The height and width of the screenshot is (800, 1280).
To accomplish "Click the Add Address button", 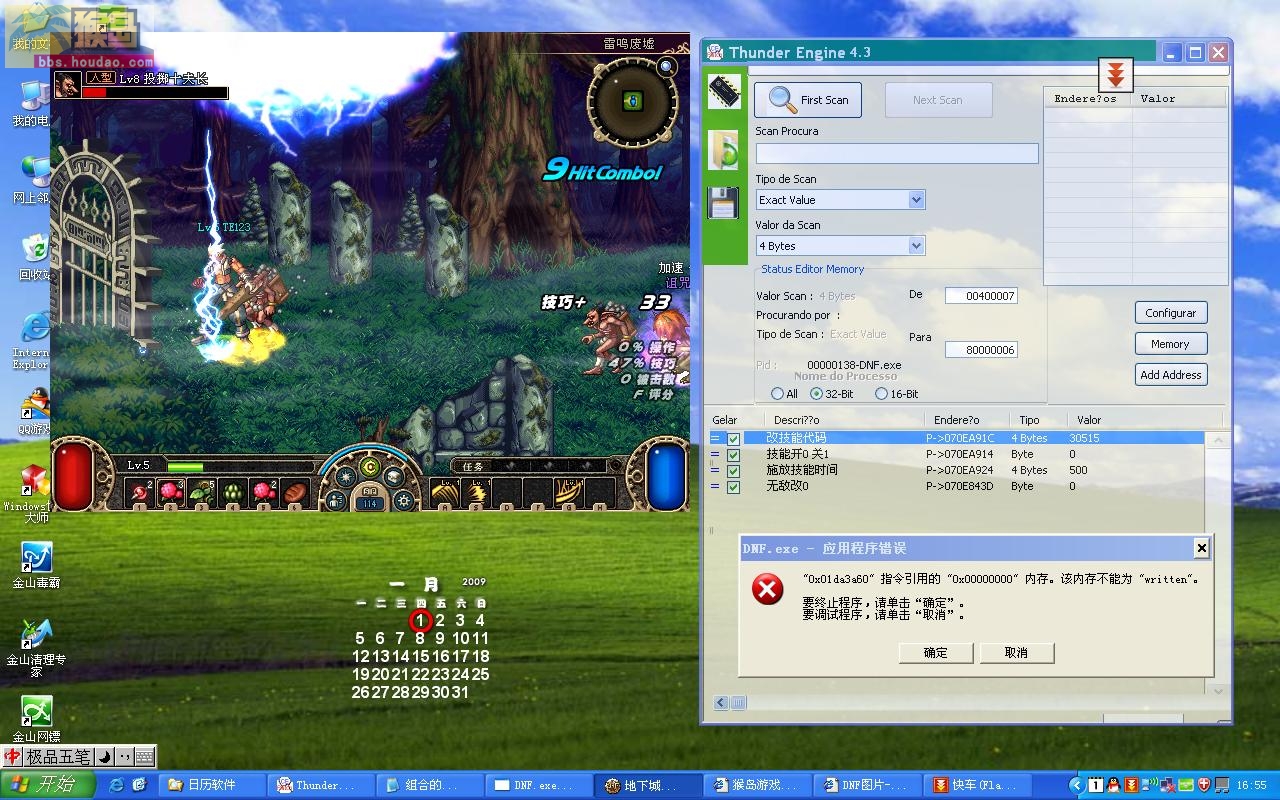I will 1171,375.
